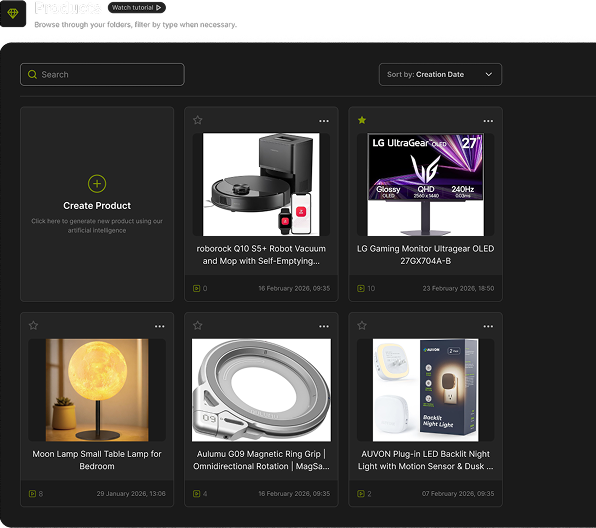The image size is (596, 528).
Task: Open the roborock robot vacuum thumbnail
Action: click(x=261, y=184)
